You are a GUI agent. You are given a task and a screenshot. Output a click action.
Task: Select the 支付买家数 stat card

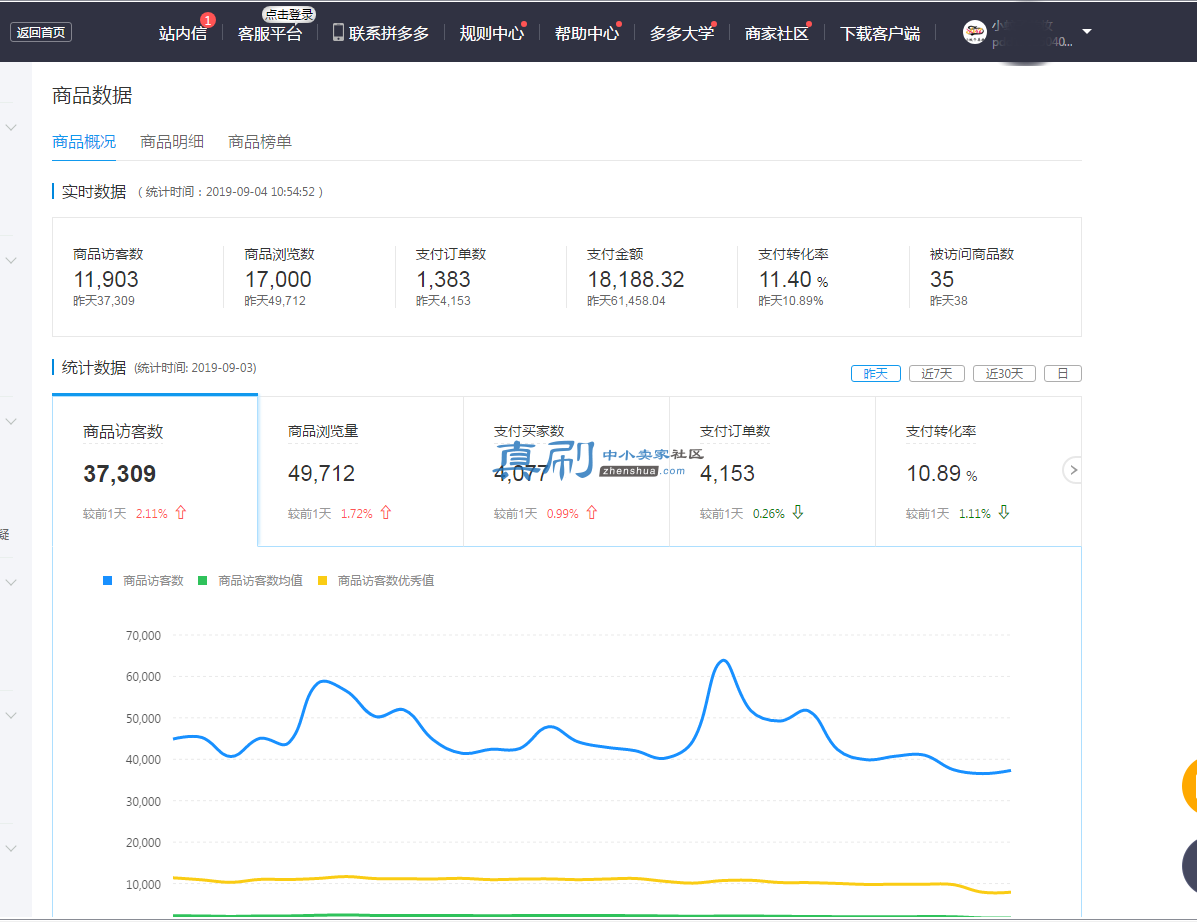(566, 471)
